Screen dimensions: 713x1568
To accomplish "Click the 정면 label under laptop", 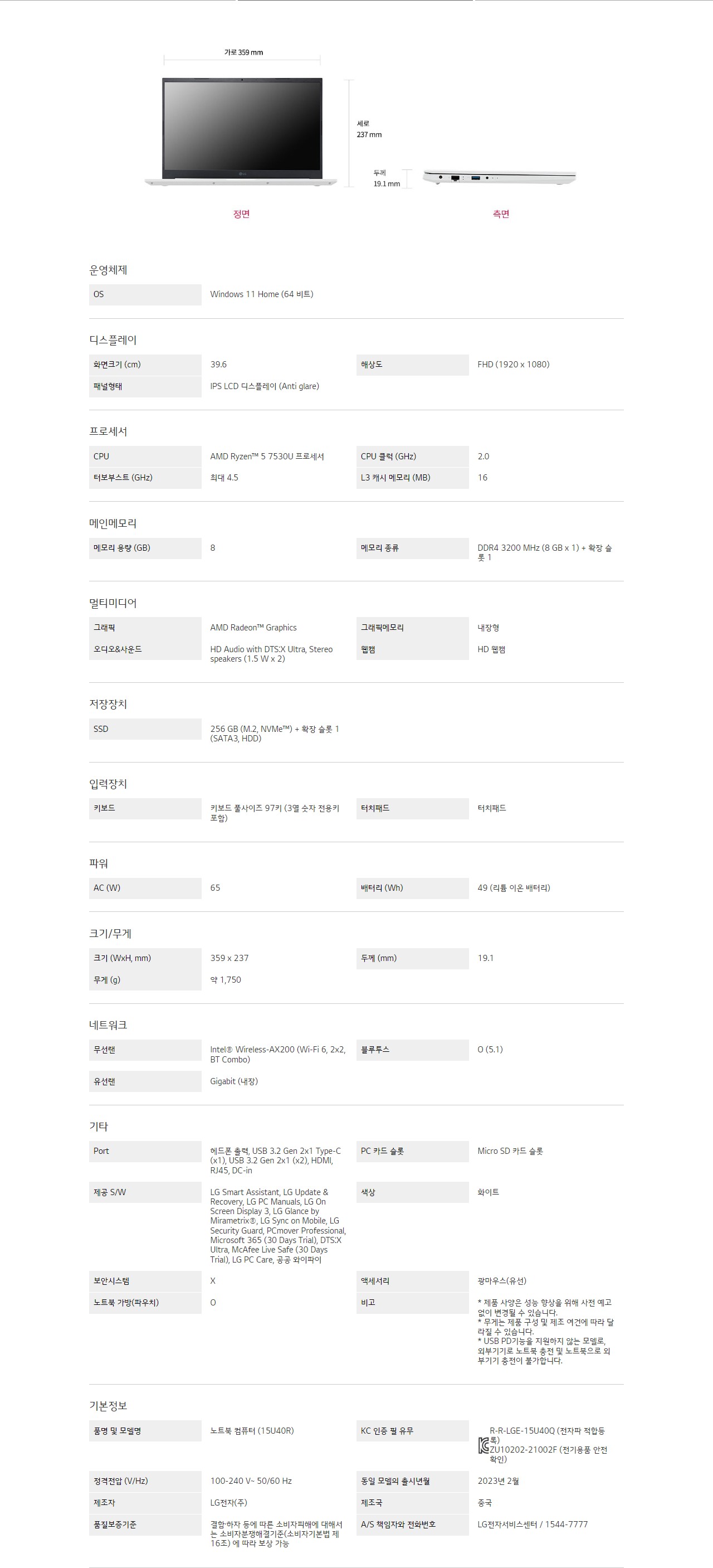I will [242, 213].
